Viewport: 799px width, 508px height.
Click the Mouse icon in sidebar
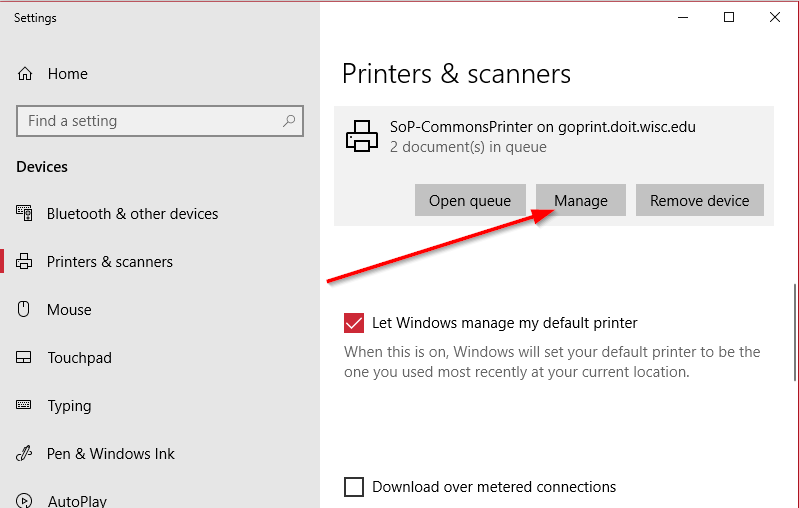pyautogui.click(x=24, y=309)
